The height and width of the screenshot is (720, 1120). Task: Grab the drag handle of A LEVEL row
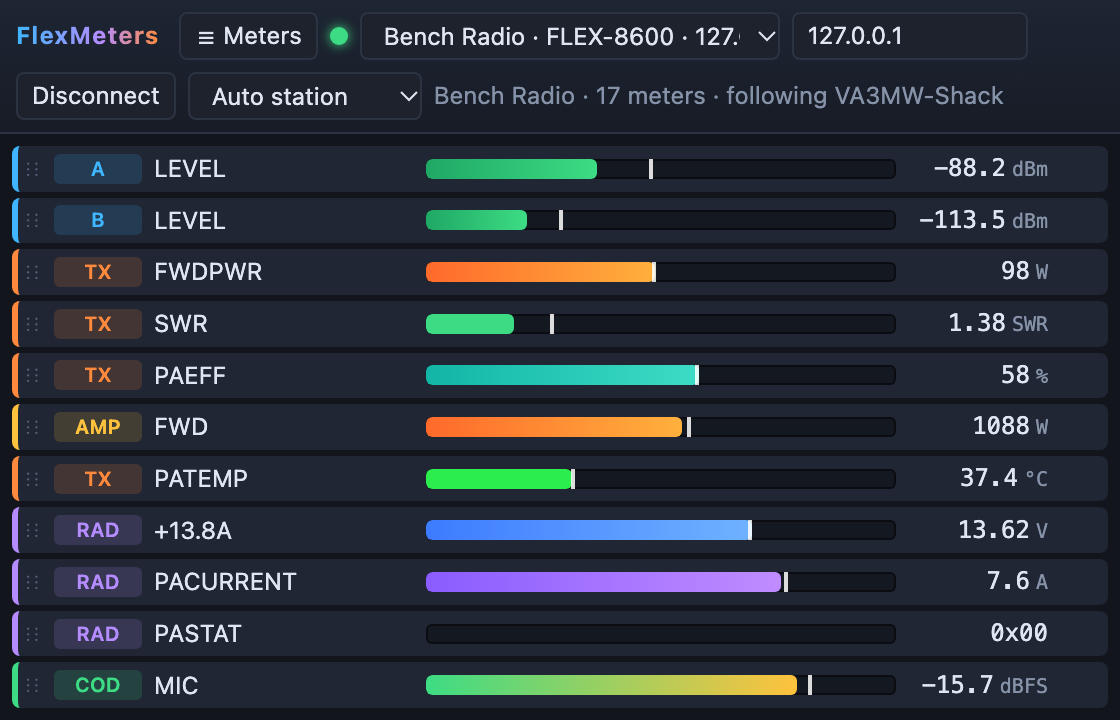[32, 169]
